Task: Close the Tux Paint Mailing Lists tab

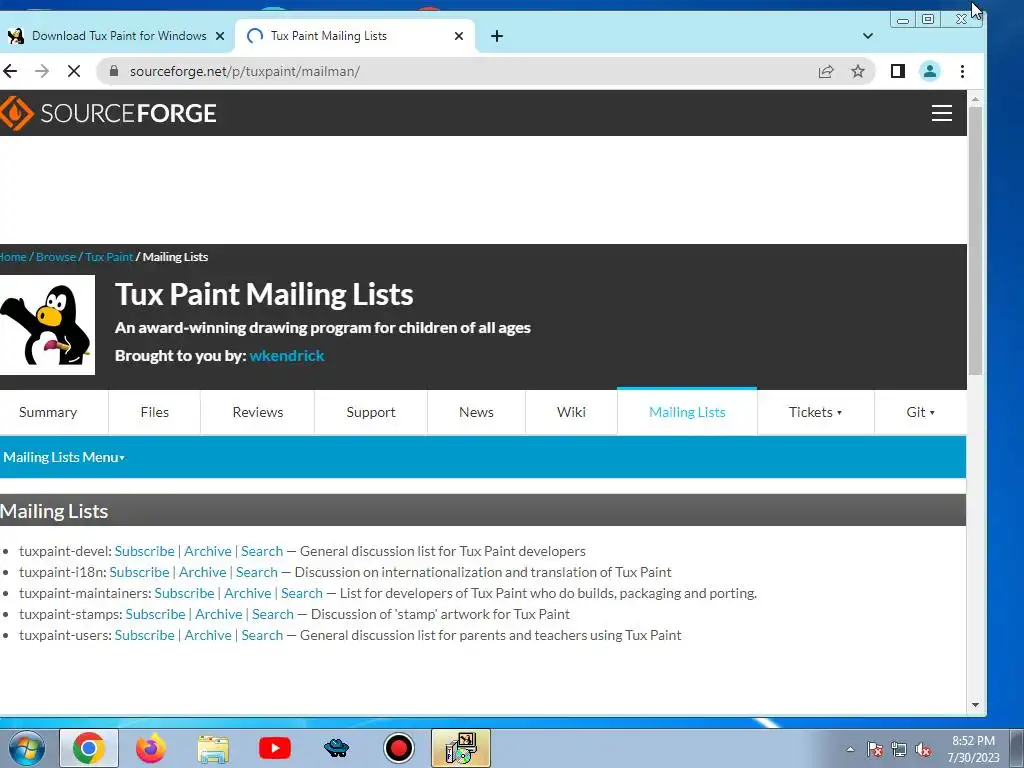Action: point(459,36)
